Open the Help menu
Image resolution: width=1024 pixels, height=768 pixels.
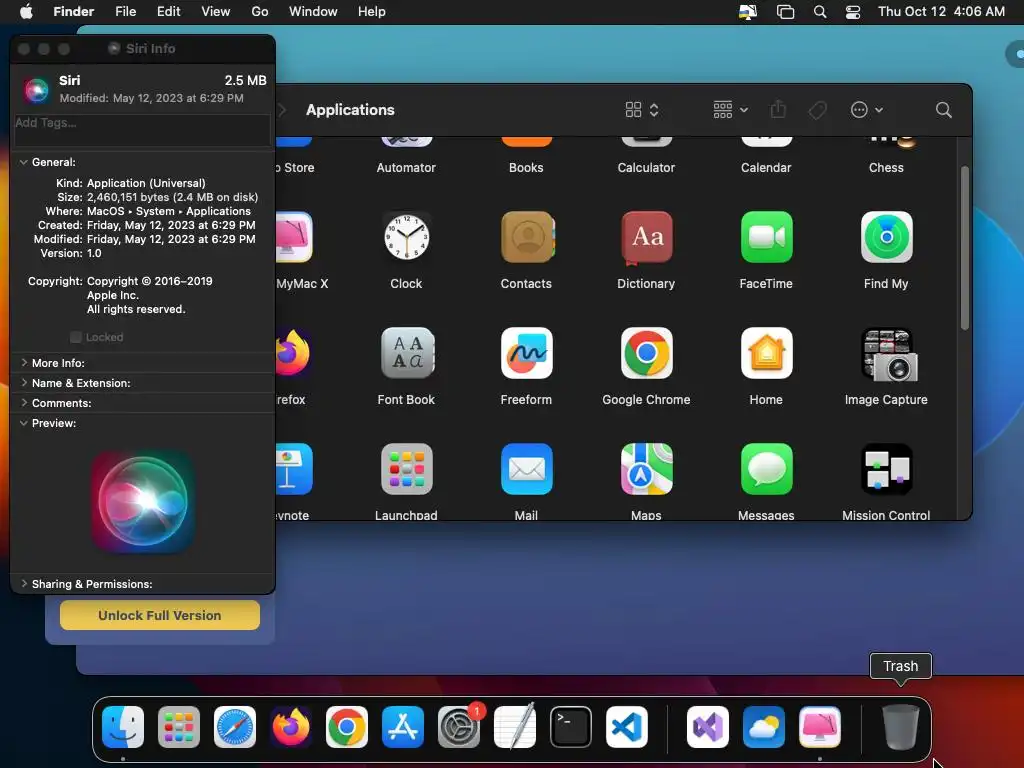372,12
